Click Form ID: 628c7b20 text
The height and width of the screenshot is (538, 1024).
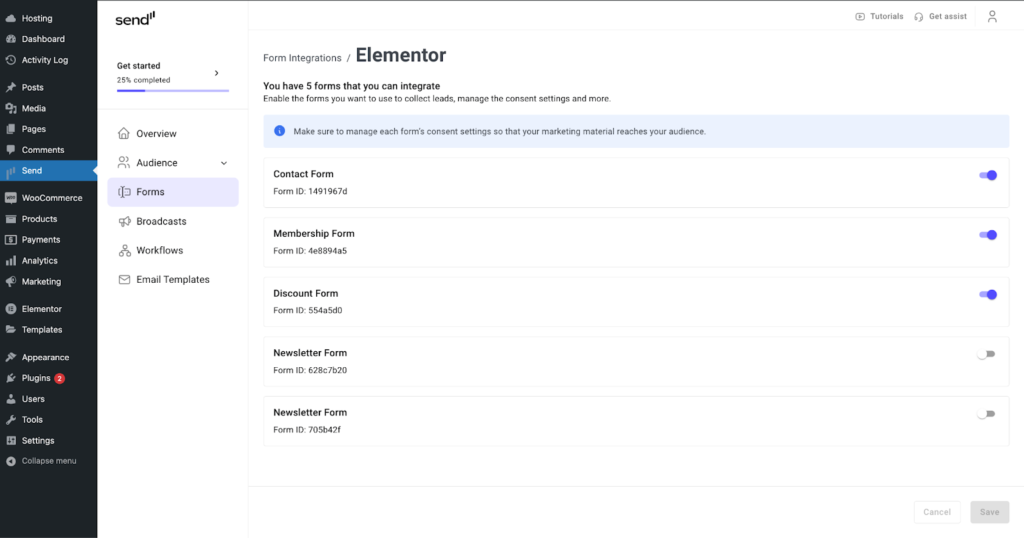click(x=310, y=370)
